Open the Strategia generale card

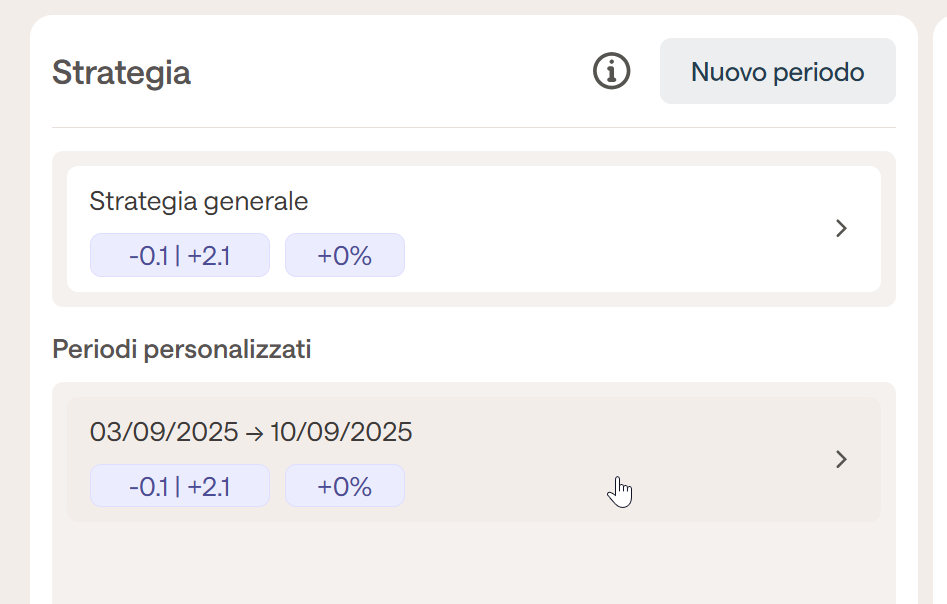pyautogui.click(x=474, y=229)
